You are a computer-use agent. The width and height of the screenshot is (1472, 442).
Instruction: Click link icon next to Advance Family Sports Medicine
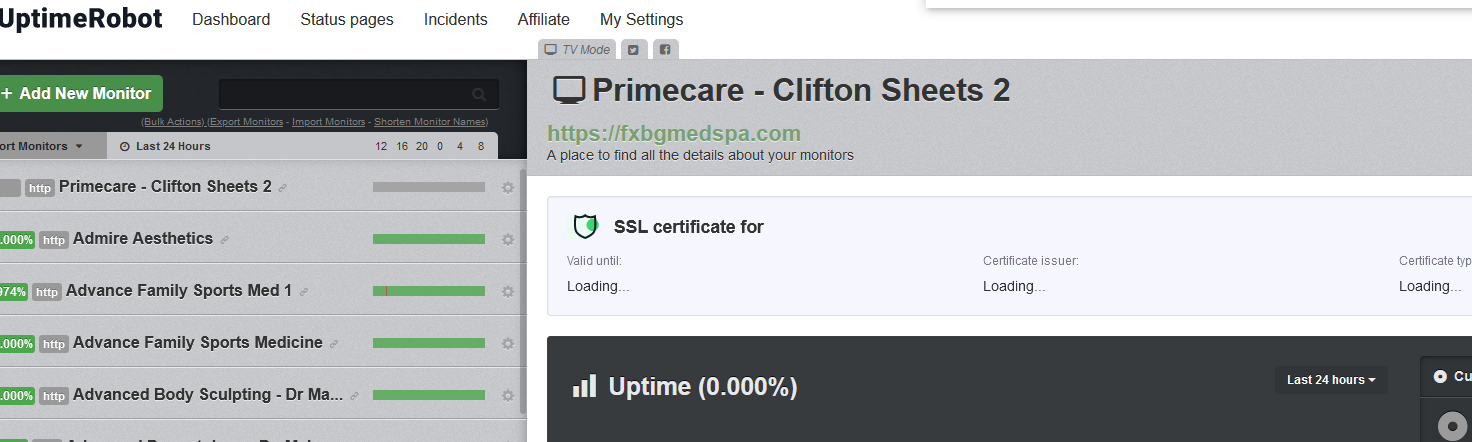coord(334,344)
